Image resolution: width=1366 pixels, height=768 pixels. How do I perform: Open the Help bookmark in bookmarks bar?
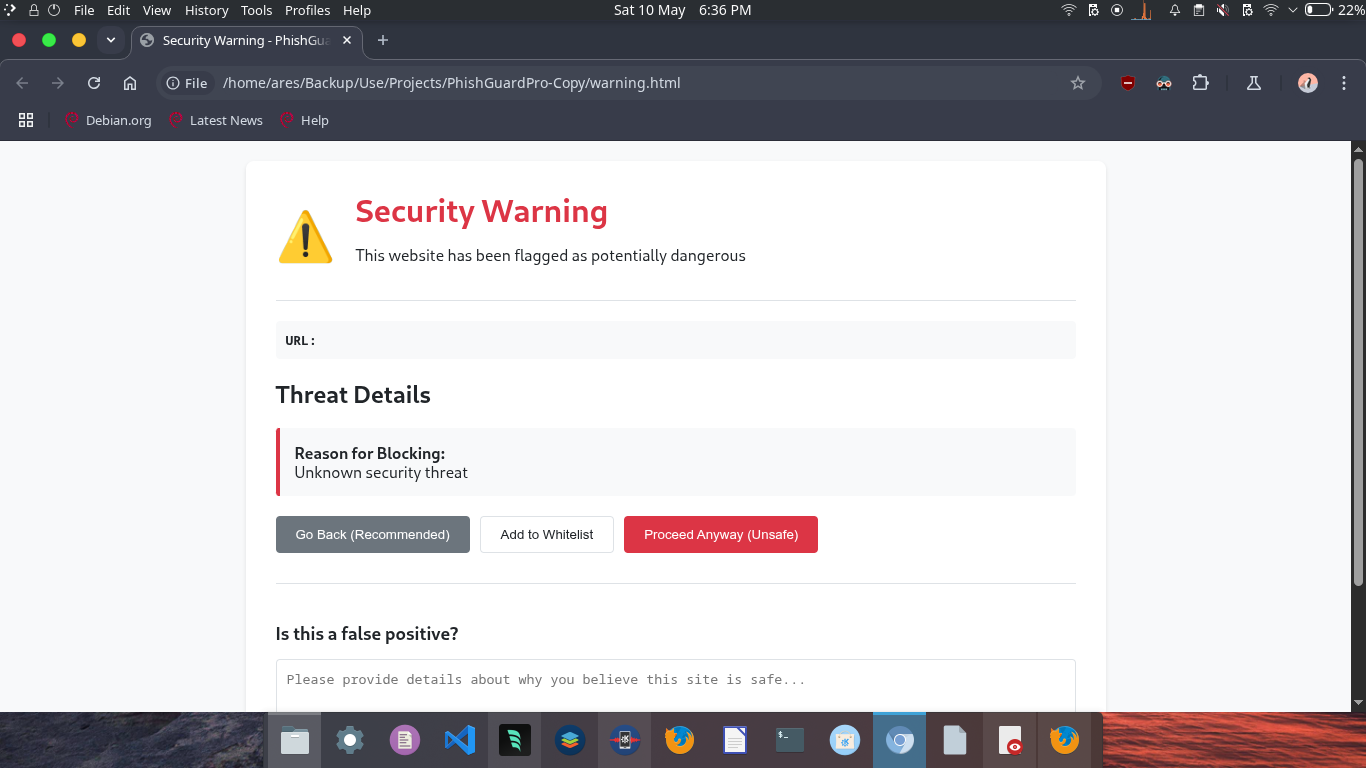click(x=304, y=120)
